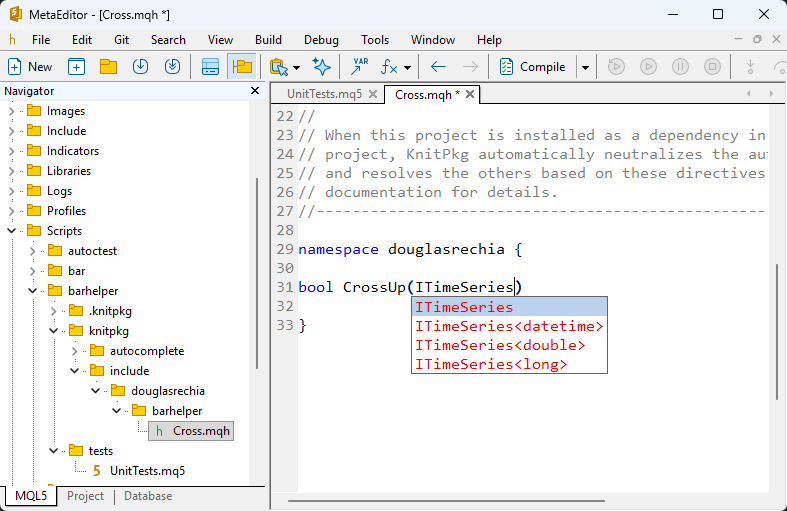Click the Save file toolbar icon

click(x=140, y=67)
